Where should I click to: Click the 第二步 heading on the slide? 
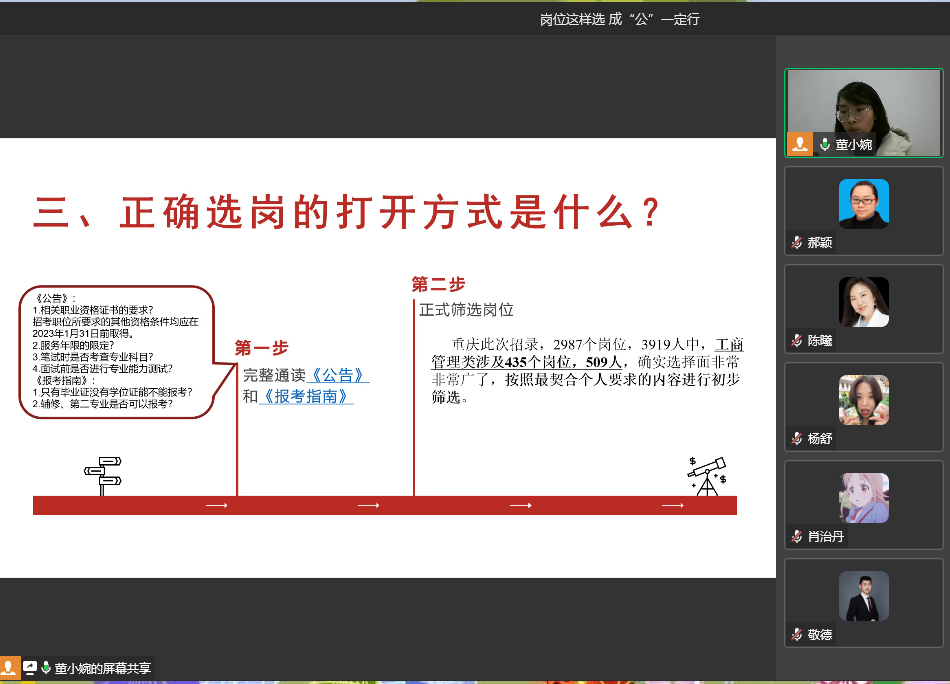pyautogui.click(x=438, y=284)
